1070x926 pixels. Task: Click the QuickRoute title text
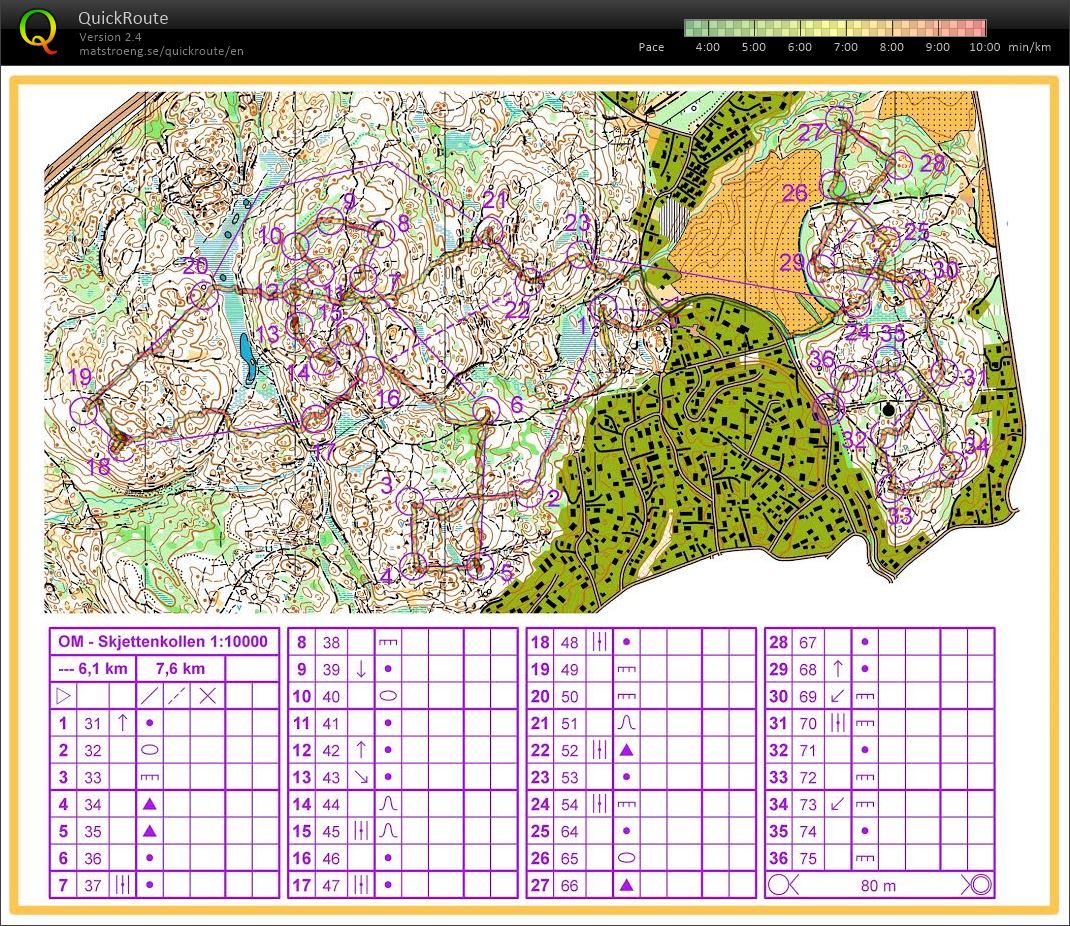[123, 18]
